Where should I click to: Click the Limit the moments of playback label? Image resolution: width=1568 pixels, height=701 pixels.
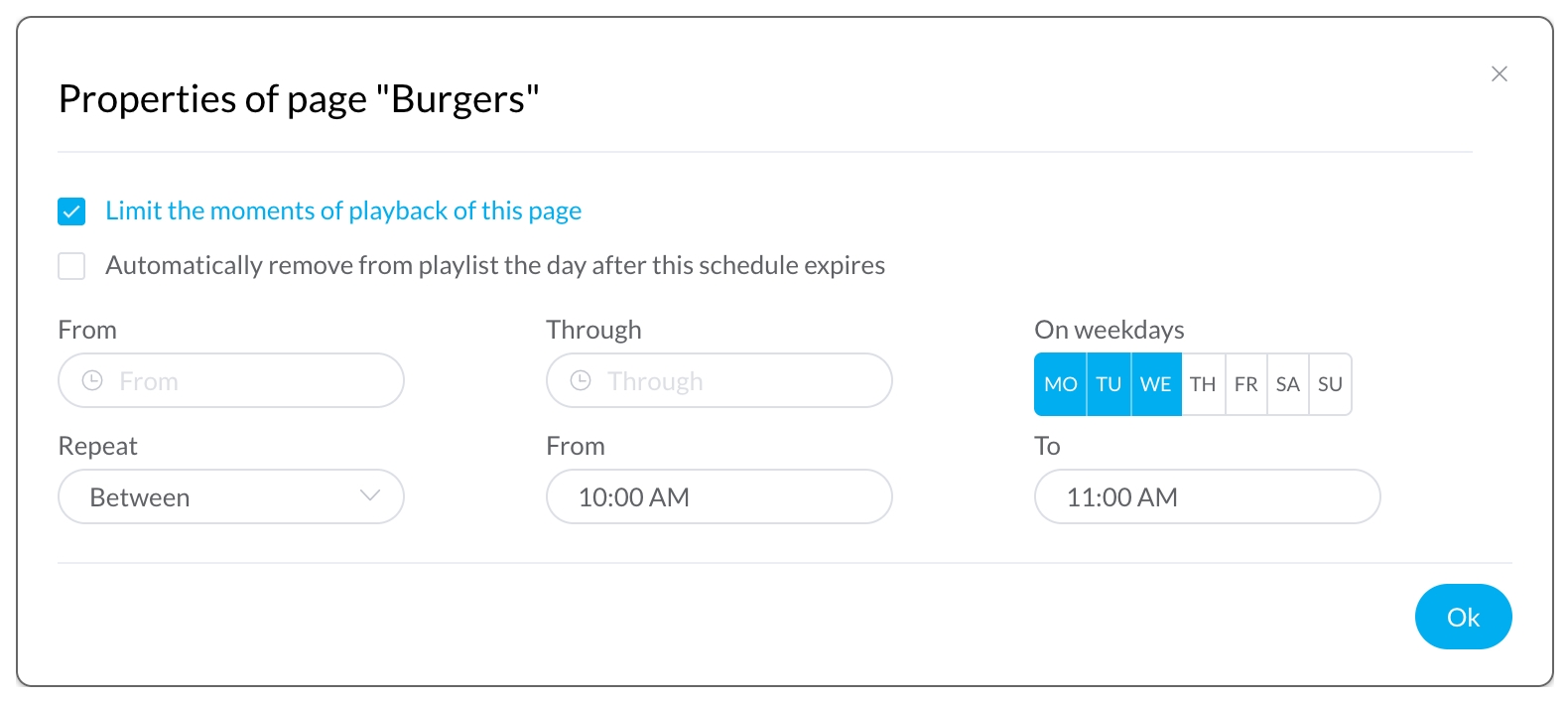pos(343,211)
